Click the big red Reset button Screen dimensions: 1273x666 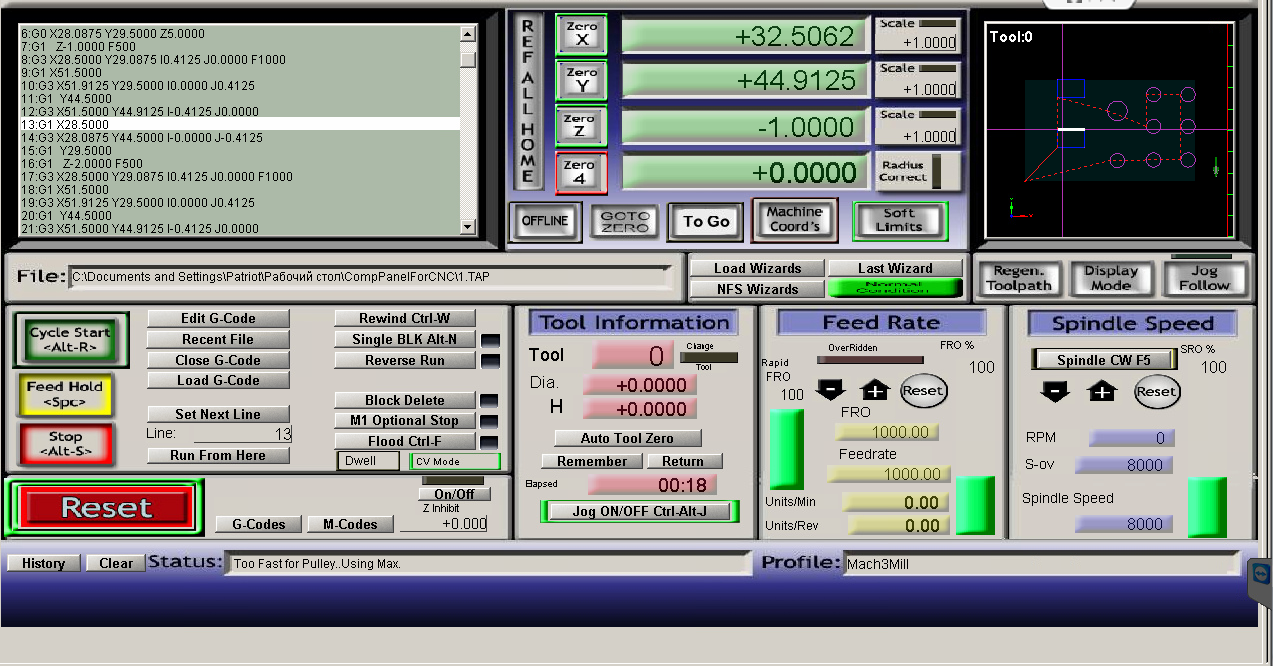click(107, 507)
